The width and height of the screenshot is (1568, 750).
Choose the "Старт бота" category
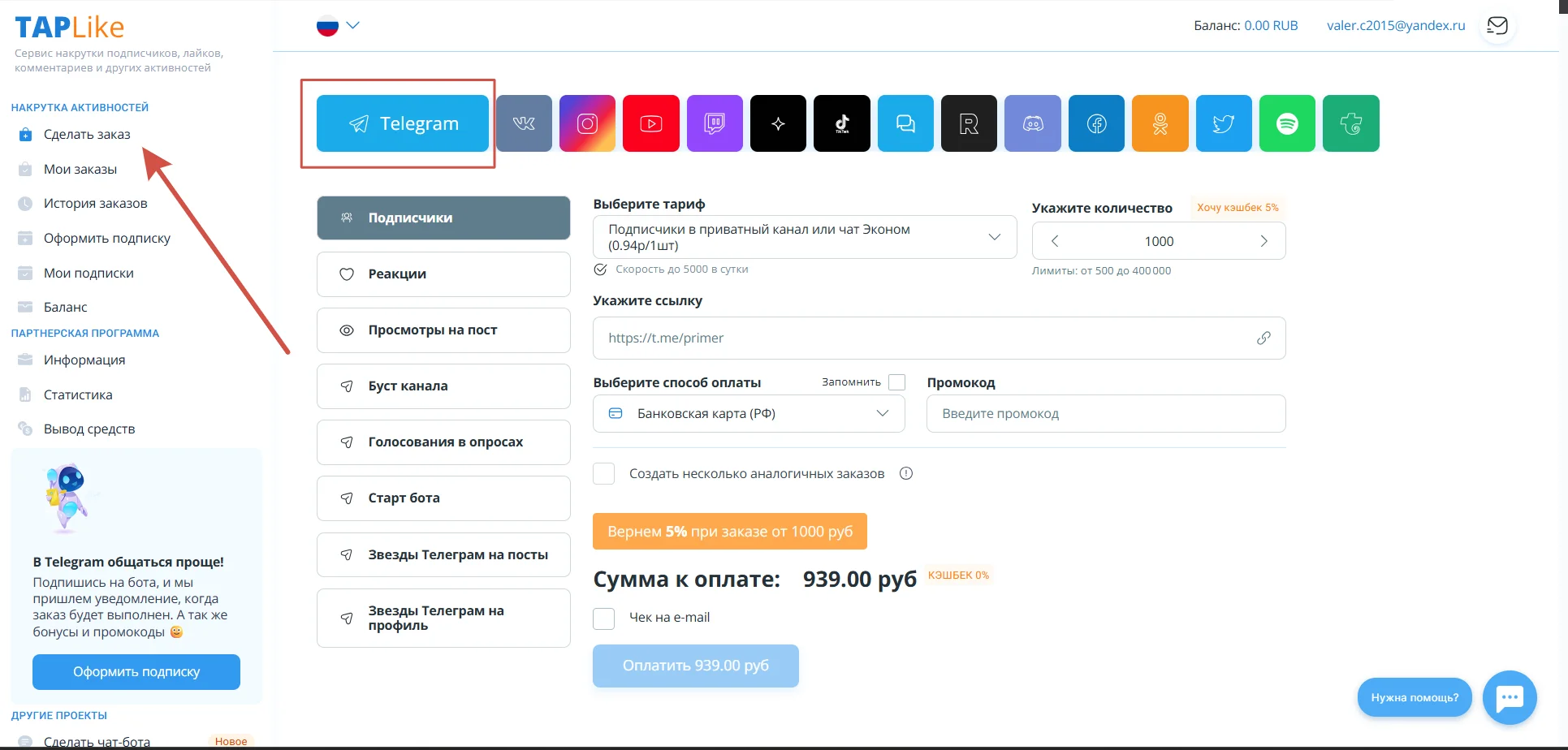tap(443, 498)
